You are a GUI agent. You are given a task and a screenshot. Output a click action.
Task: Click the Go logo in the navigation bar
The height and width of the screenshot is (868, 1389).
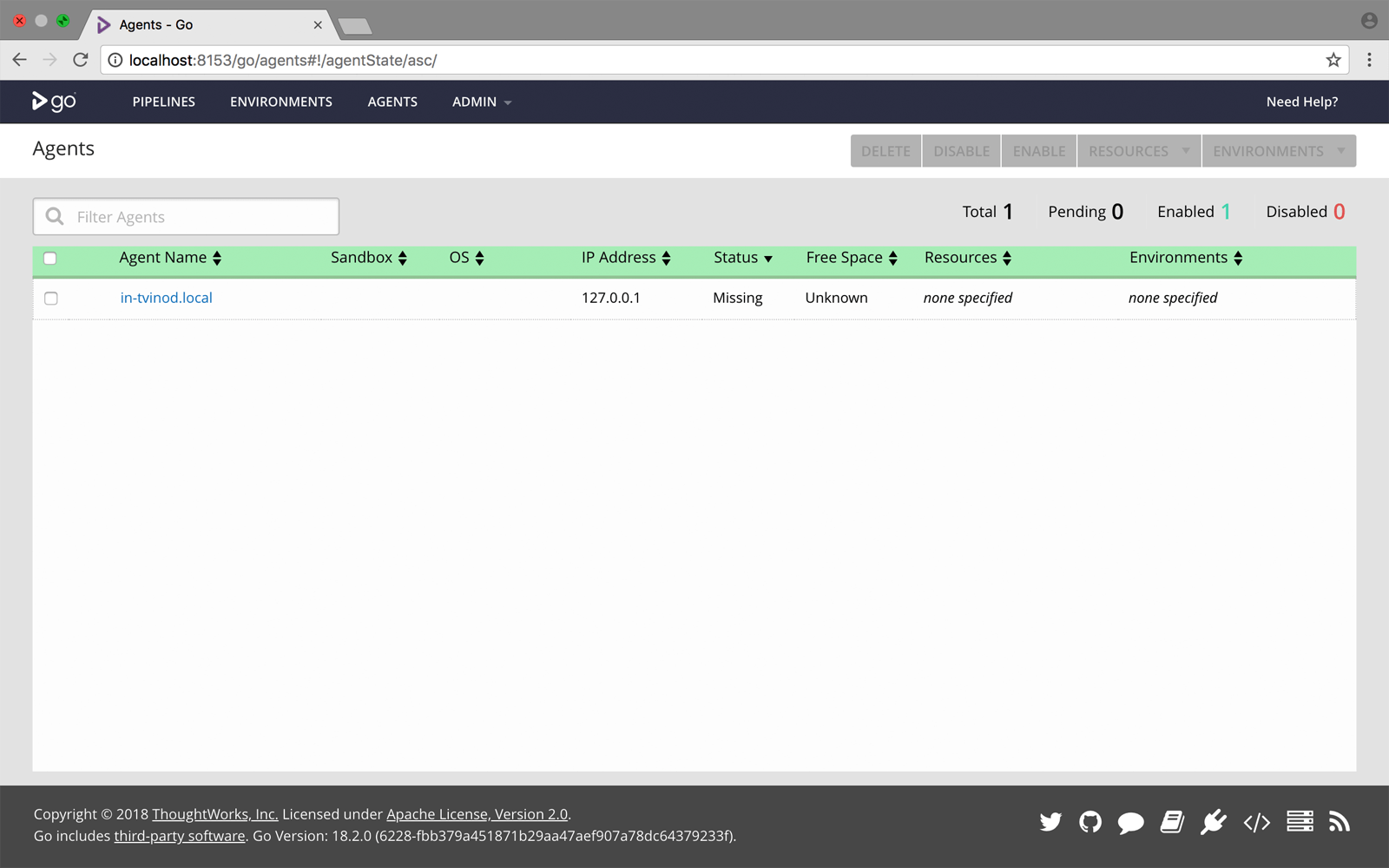coord(54,102)
